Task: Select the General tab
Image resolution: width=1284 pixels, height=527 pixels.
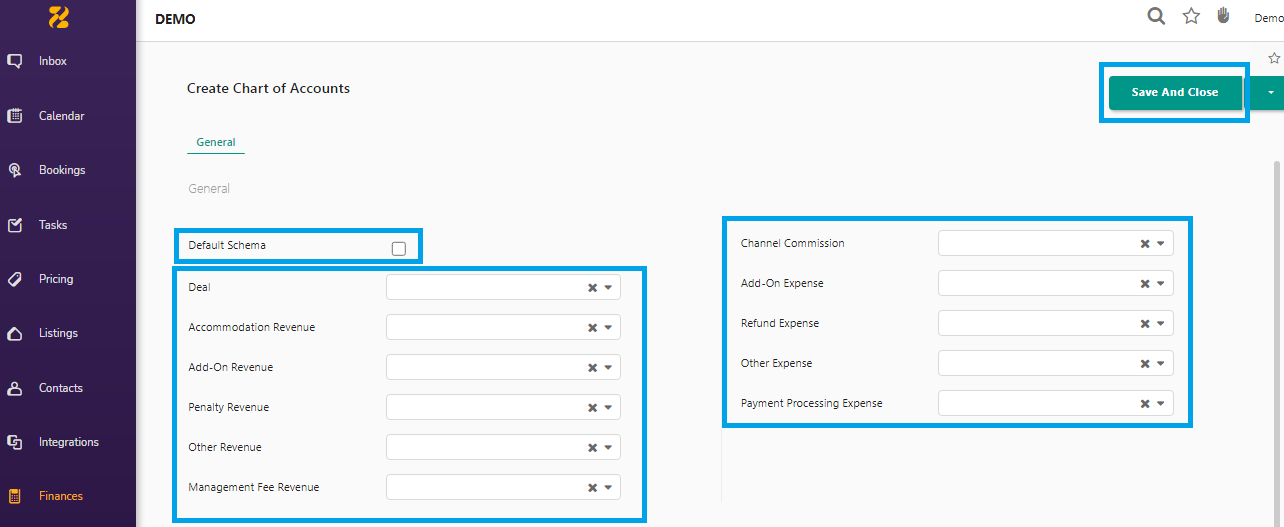Action: [216, 142]
